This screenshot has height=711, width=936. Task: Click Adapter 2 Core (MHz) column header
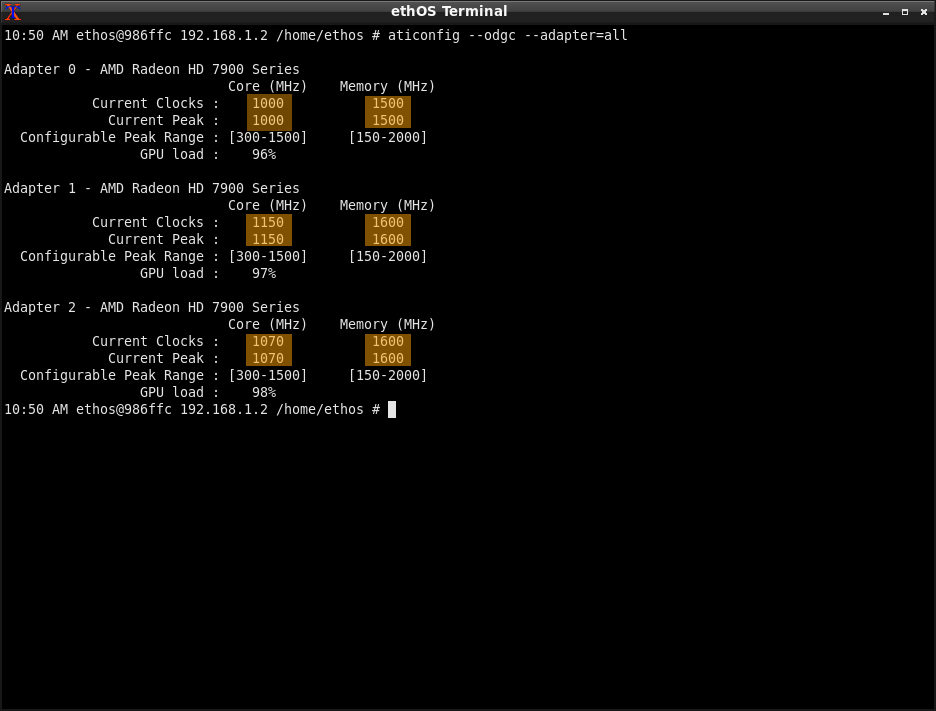click(267, 324)
